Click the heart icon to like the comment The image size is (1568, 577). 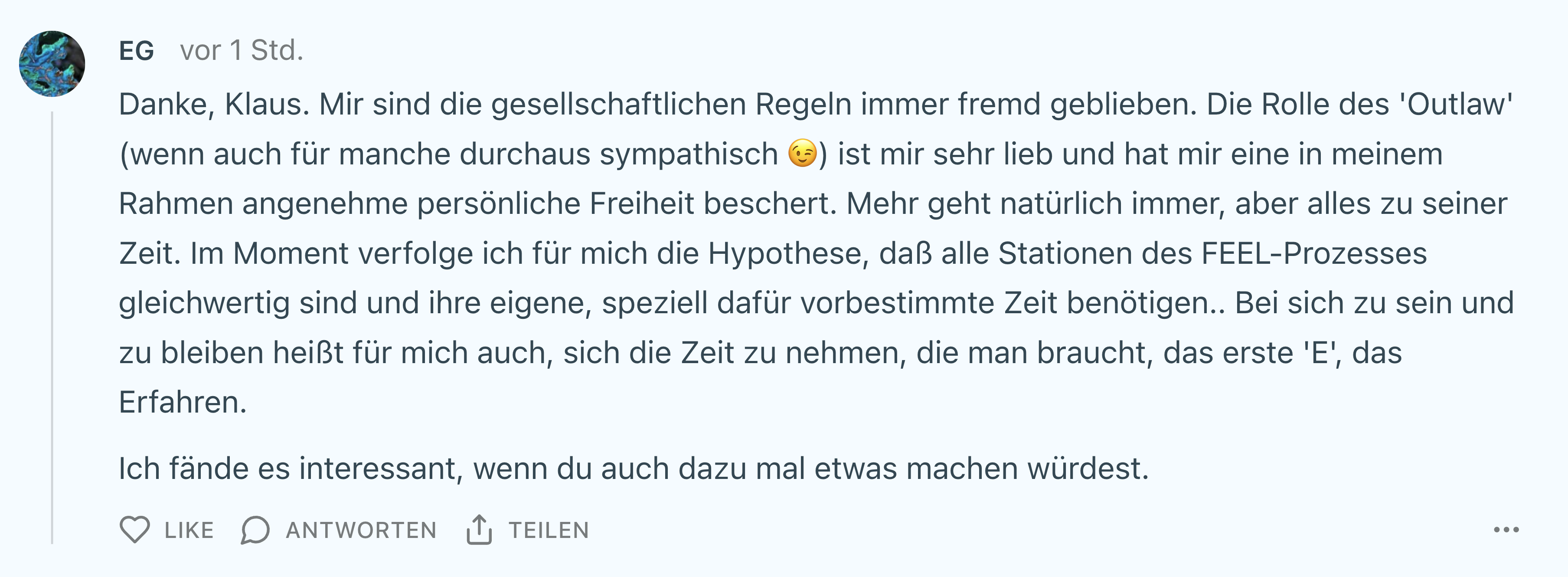click(x=134, y=529)
